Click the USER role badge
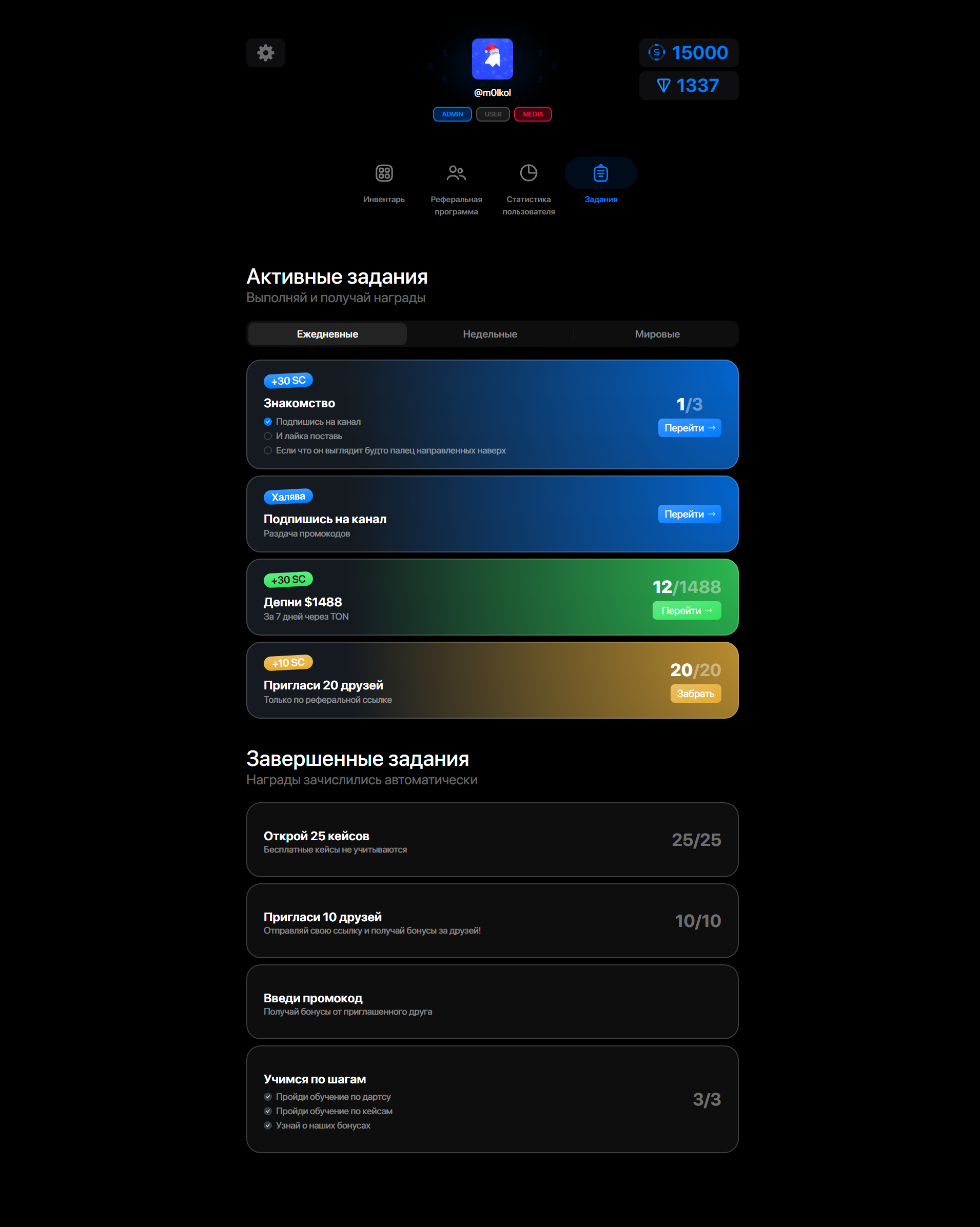 coord(493,114)
